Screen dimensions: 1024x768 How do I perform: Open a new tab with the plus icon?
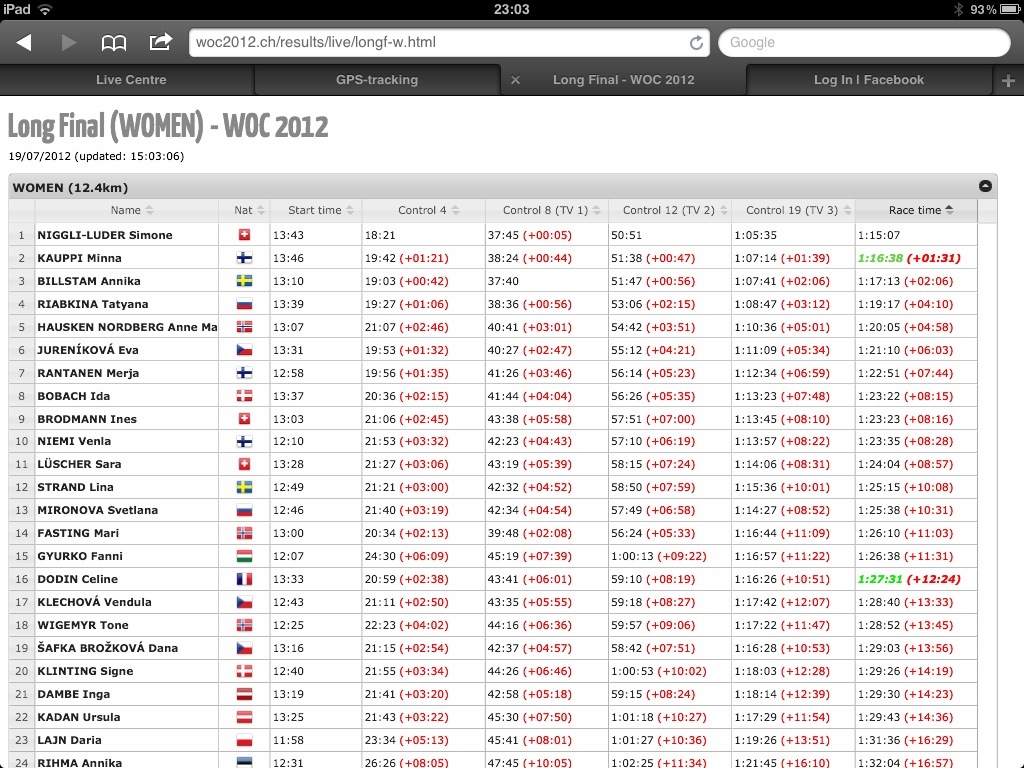click(1008, 81)
